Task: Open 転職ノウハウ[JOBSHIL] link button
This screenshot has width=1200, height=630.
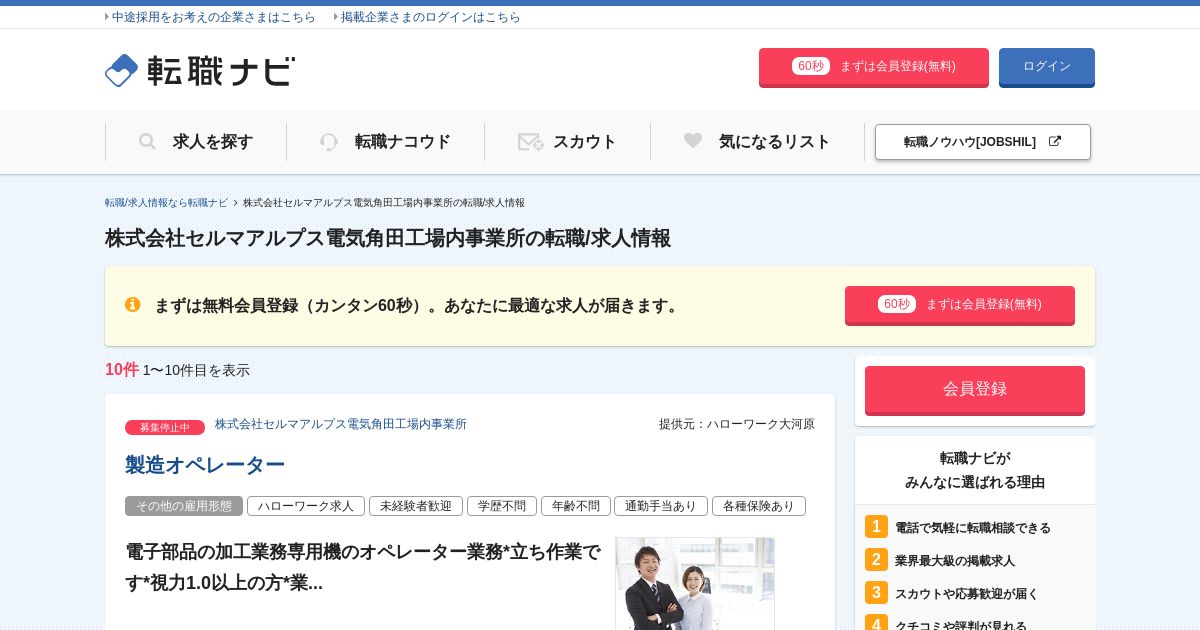Action: click(x=983, y=142)
